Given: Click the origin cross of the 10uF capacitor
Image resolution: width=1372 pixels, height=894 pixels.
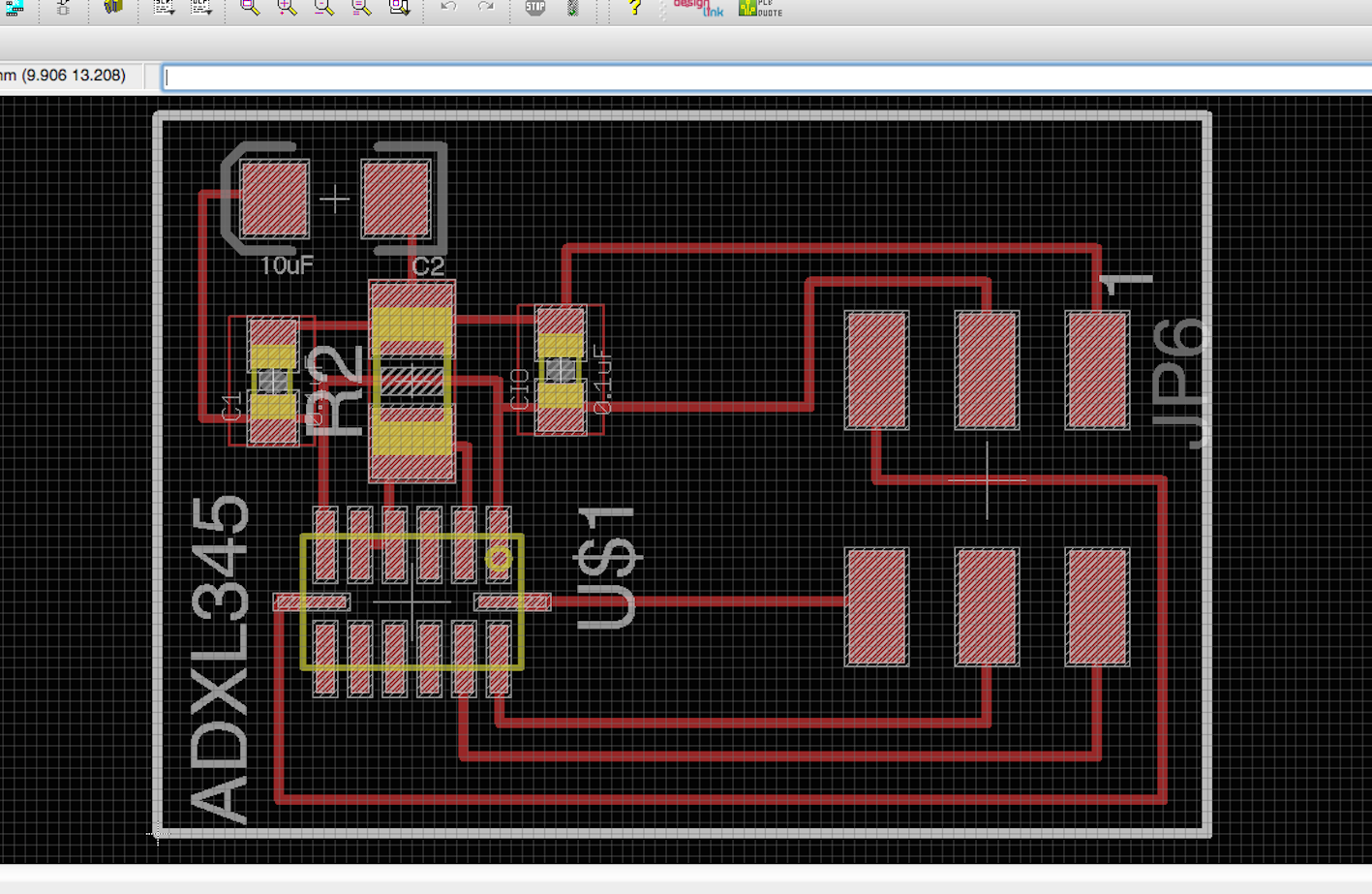Looking at the screenshot, I should coord(335,200).
